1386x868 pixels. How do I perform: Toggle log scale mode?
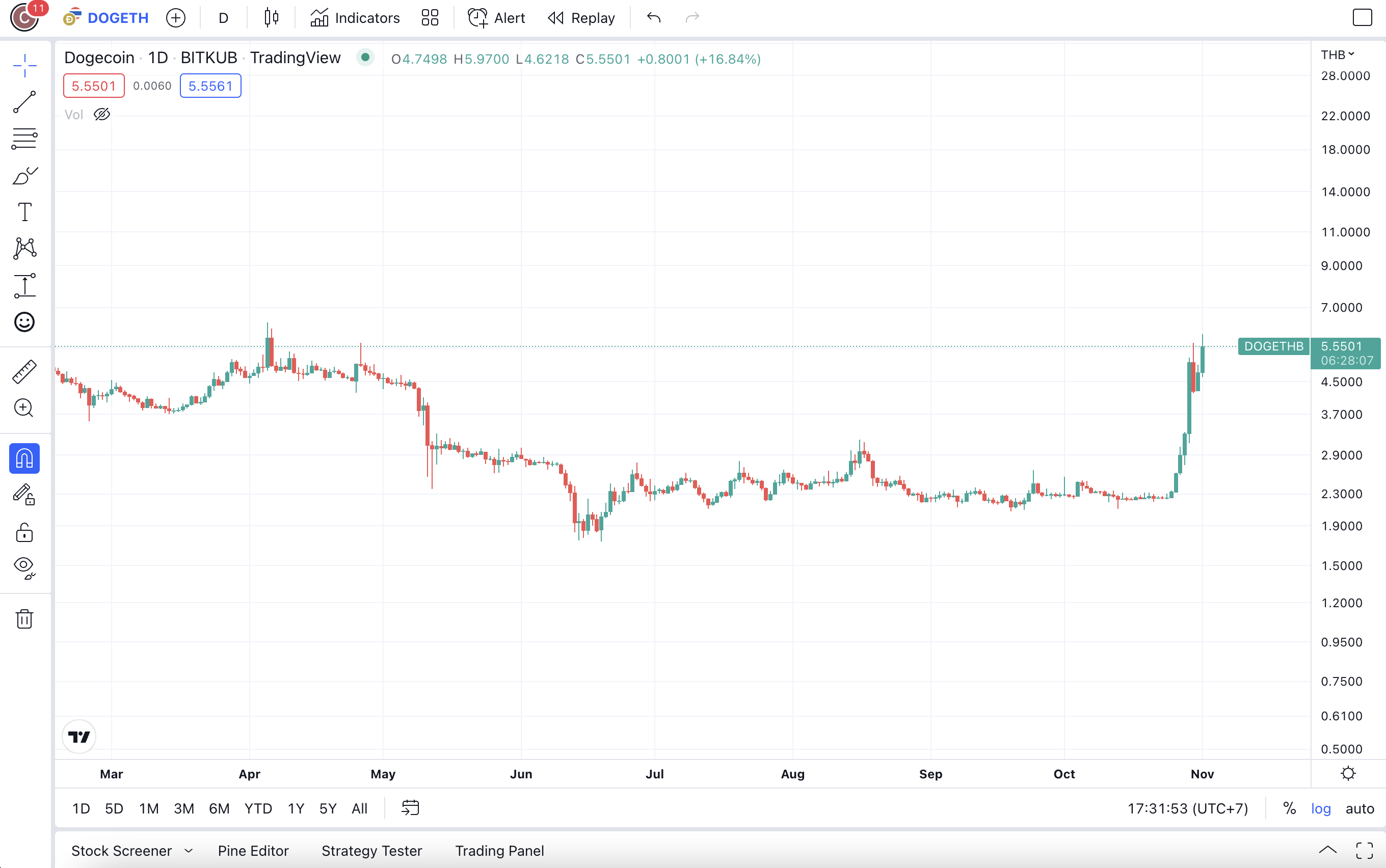tap(1321, 808)
